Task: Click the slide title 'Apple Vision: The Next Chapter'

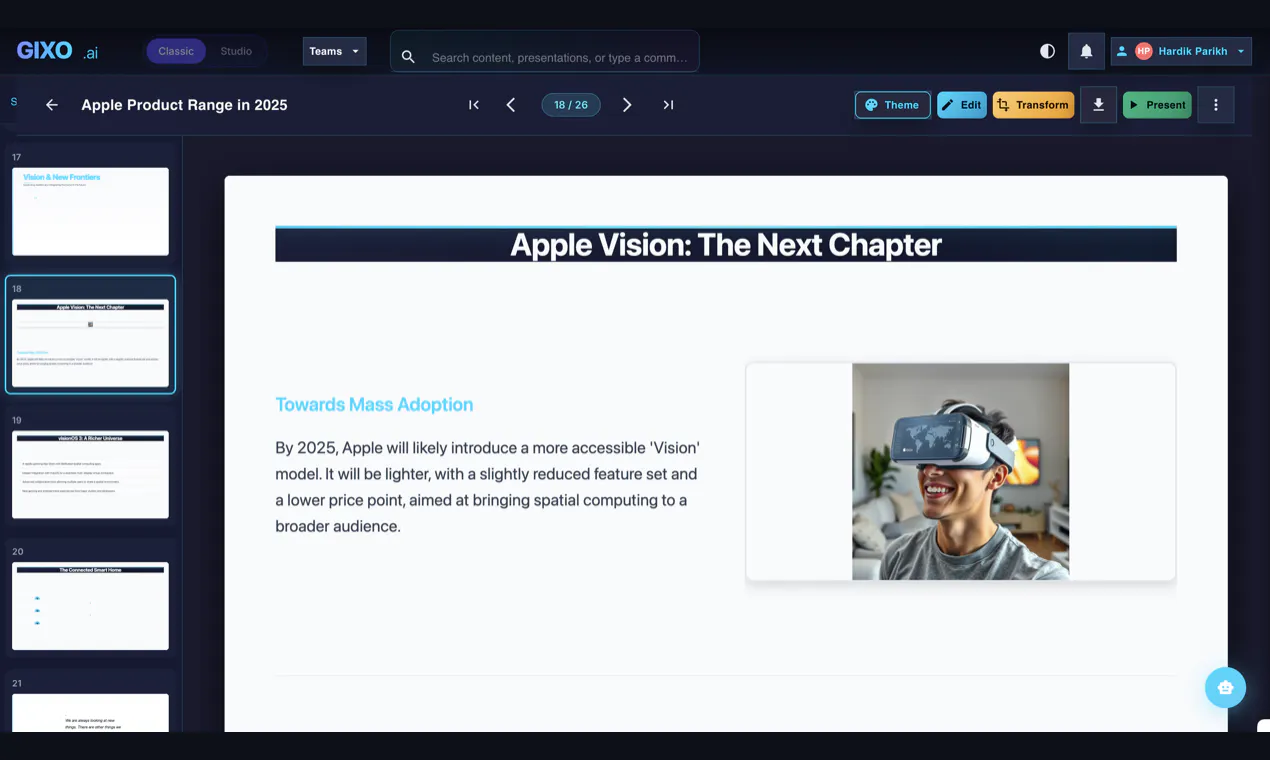Action: (726, 245)
